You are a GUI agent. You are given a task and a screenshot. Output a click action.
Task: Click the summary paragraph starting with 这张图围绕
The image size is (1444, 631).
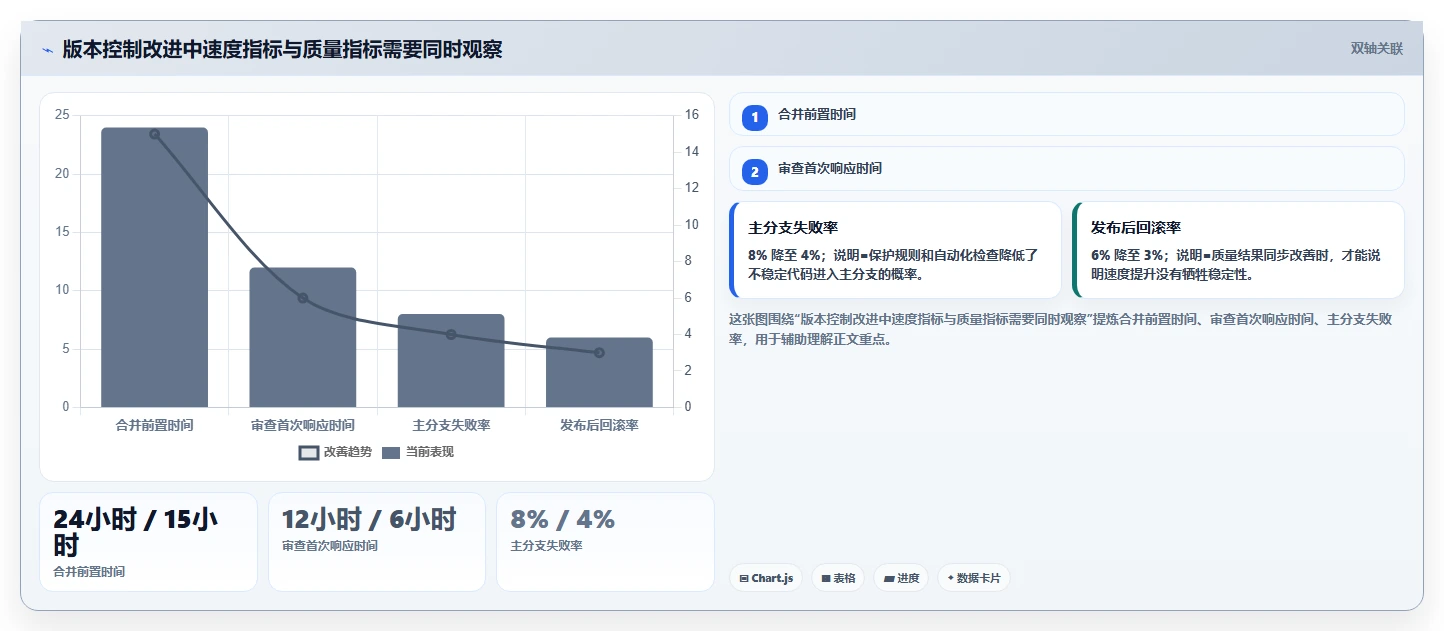1061,329
